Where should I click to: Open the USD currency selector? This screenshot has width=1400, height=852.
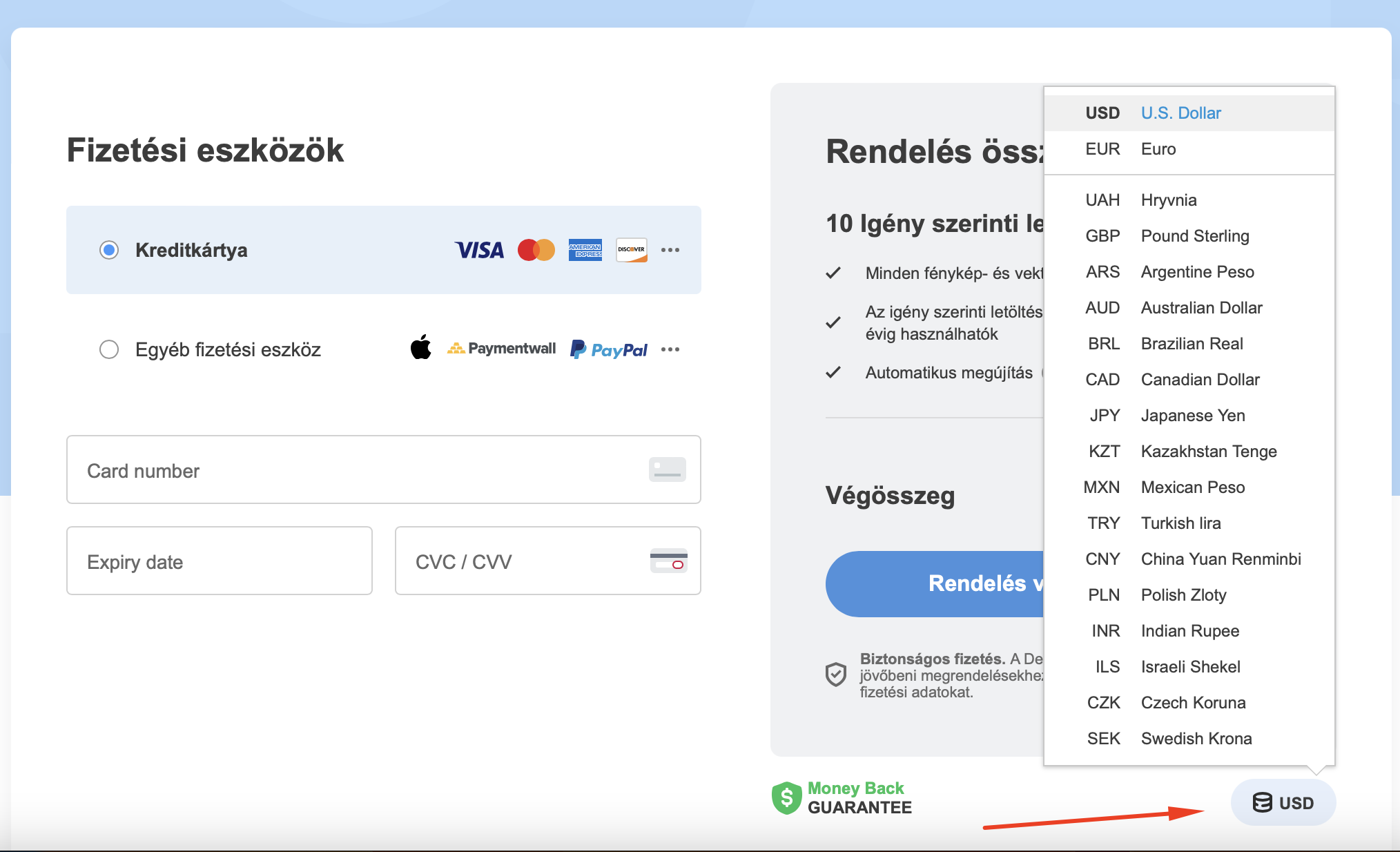(x=1283, y=802)
